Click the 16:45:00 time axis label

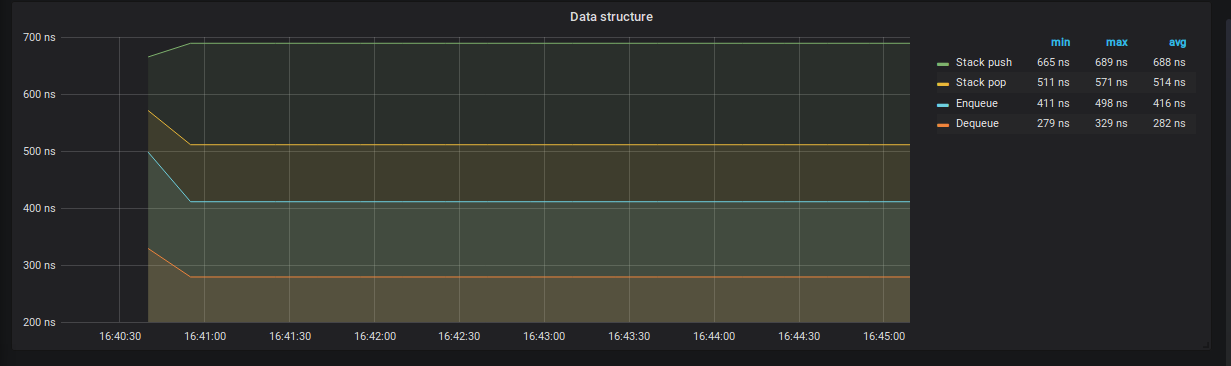[884, 337]
